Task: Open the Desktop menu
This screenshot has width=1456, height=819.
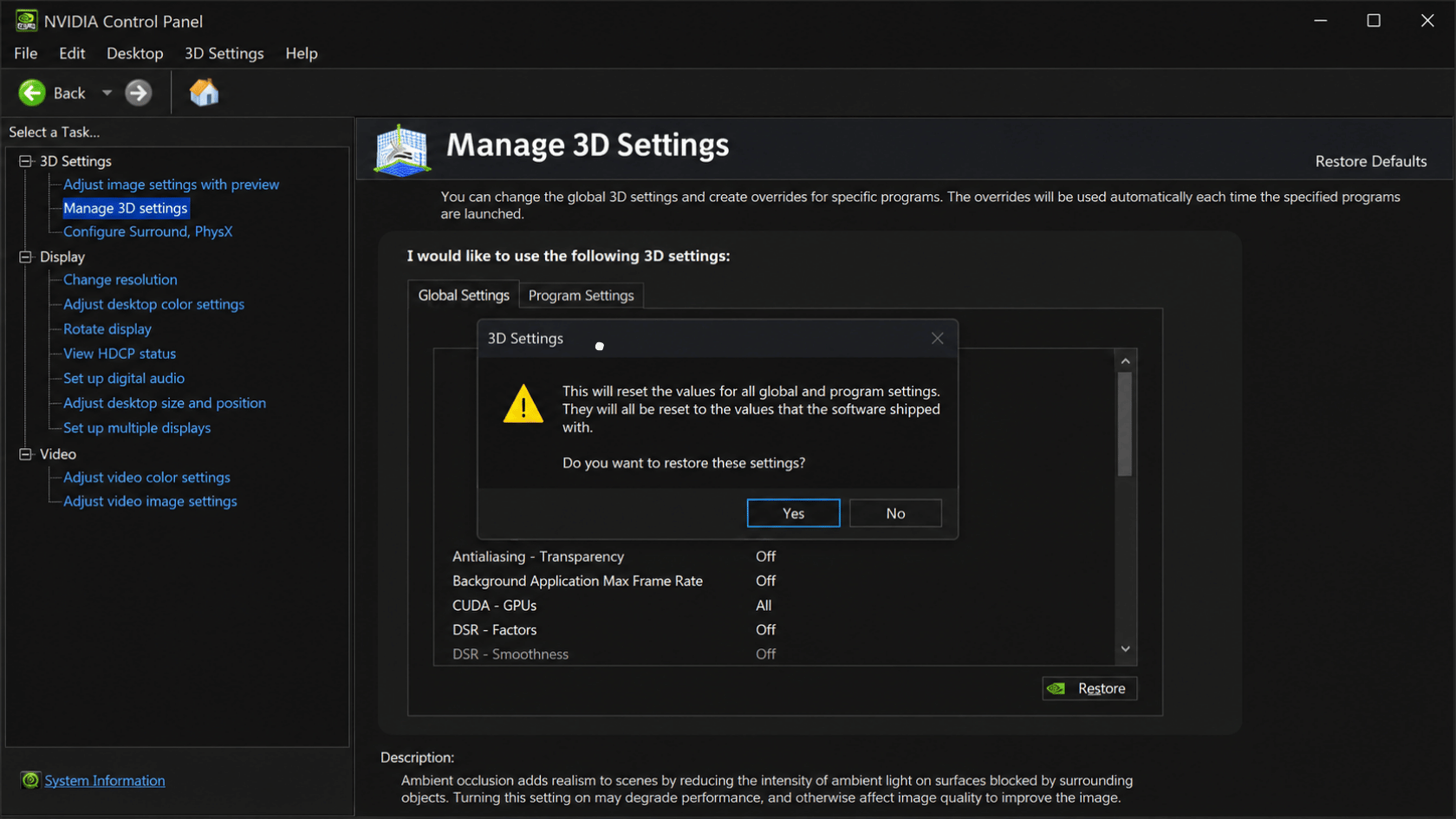Action: point(134,53)
